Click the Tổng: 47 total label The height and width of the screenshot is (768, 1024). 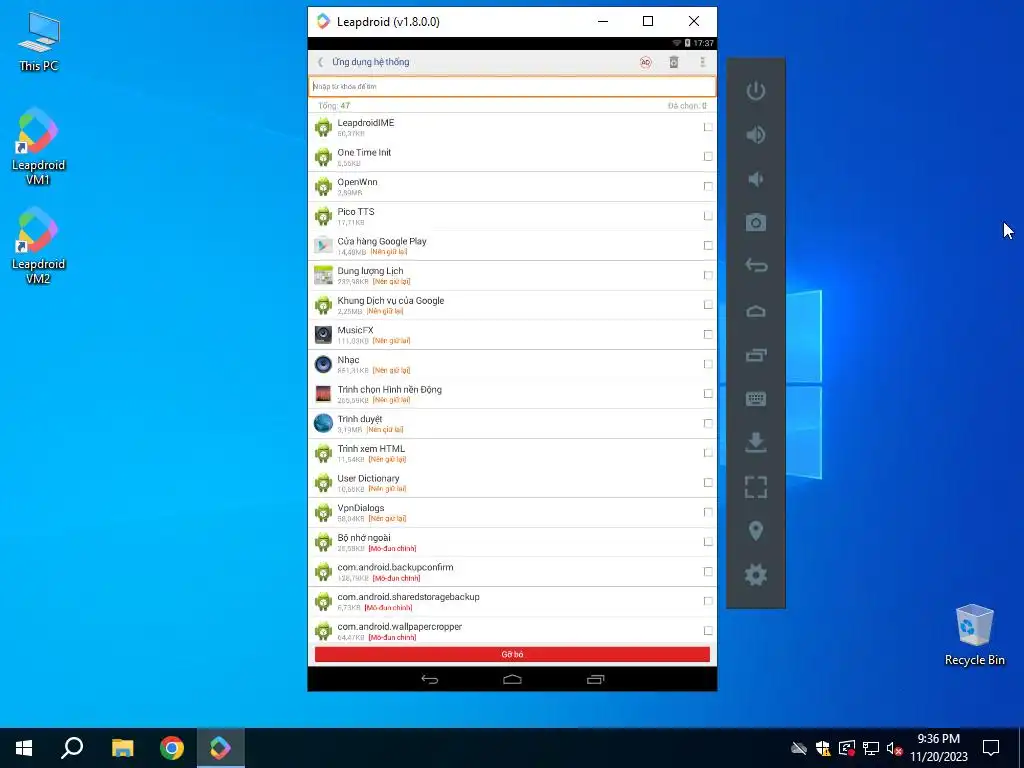tap(334, 106)
